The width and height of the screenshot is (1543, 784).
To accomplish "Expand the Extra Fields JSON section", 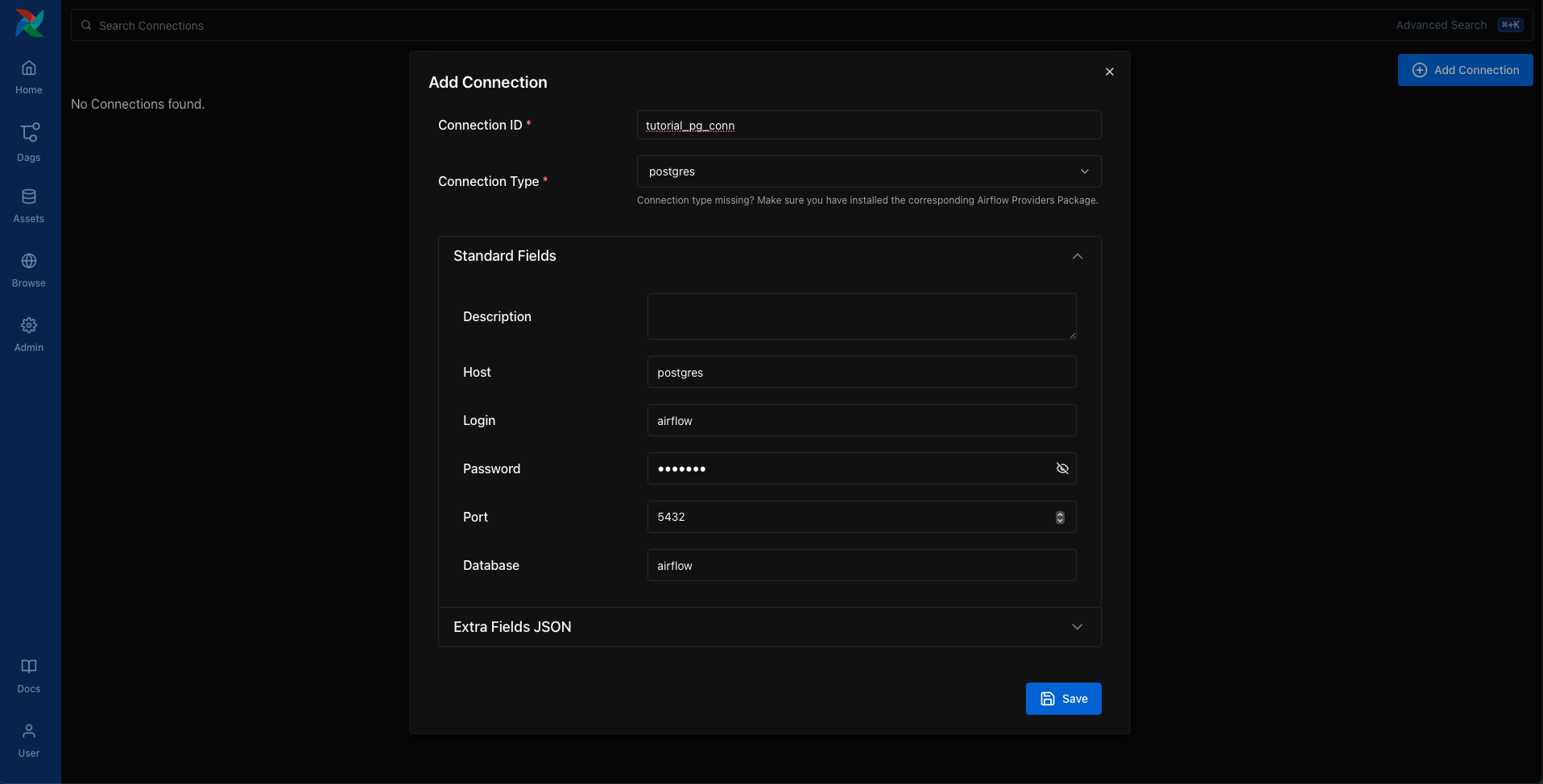I will 1077,627.
